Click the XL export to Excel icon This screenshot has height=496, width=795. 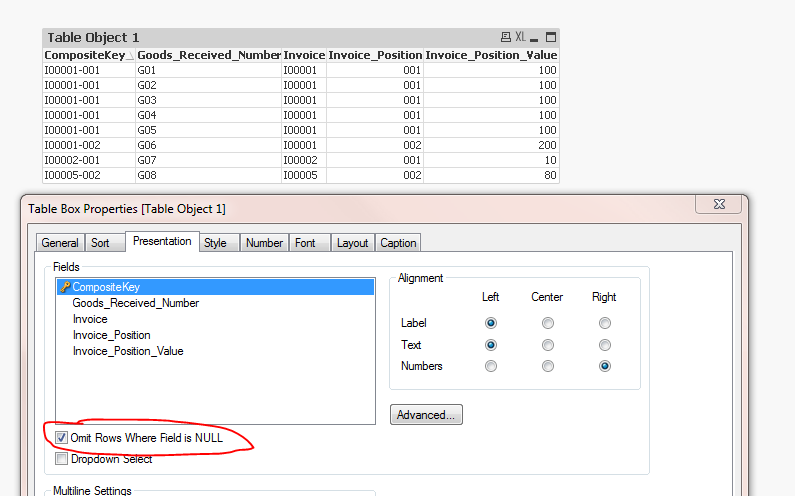click(x=521, y=38)
